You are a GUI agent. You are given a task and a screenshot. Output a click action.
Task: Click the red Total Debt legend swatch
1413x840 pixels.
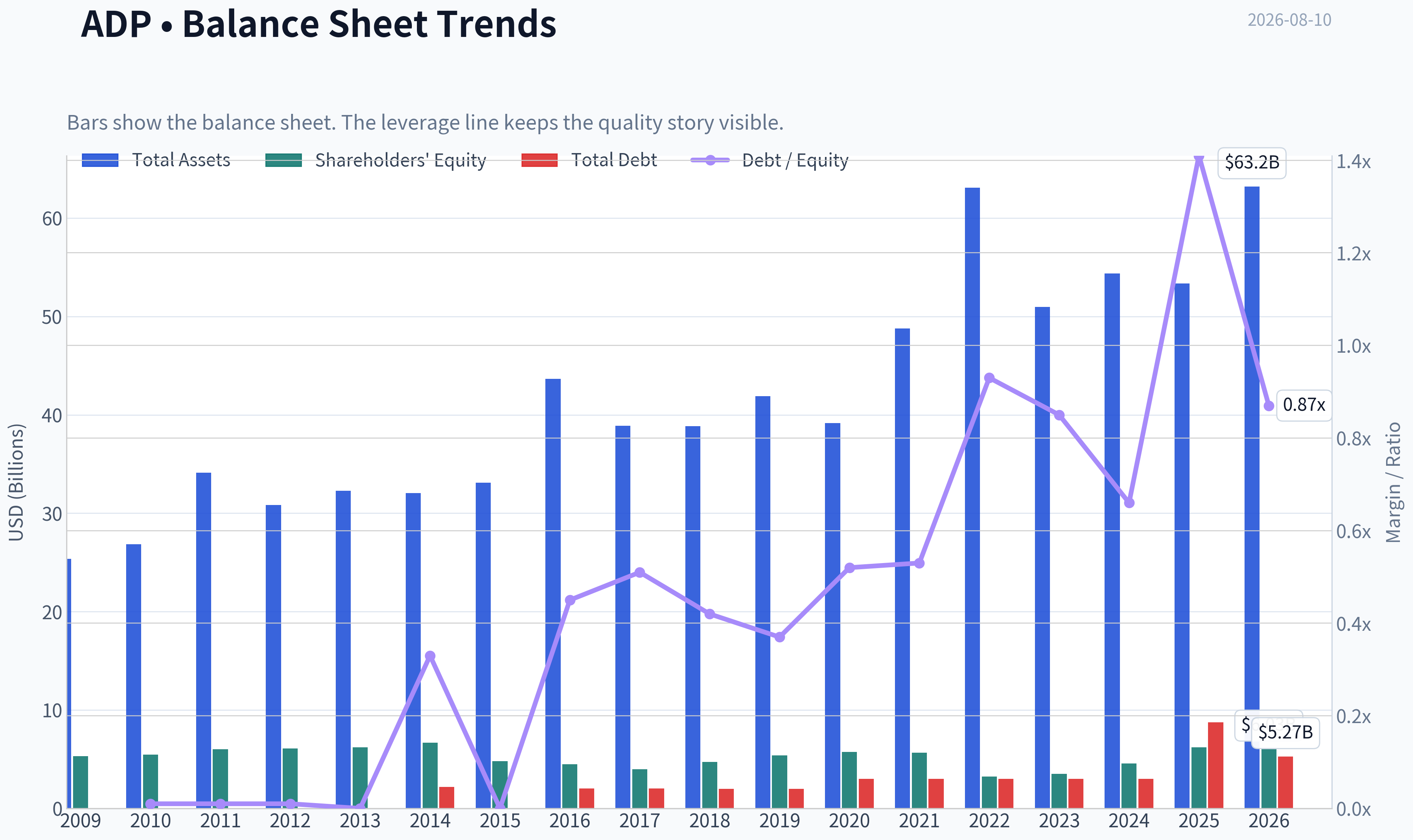coord(539,160)
